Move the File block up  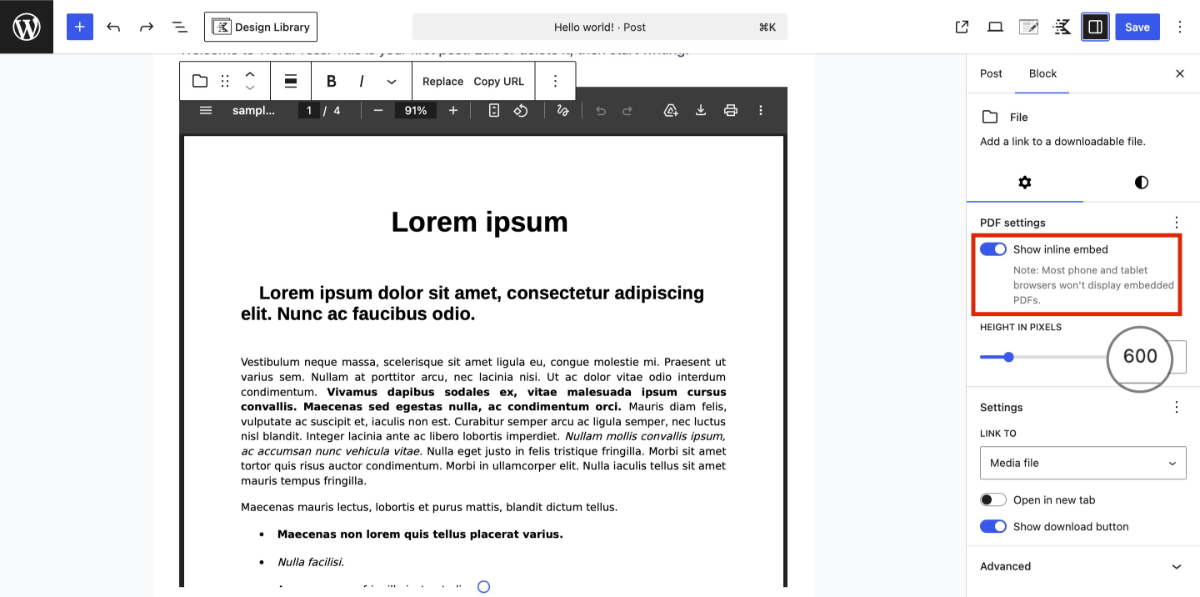click(251, 74)
